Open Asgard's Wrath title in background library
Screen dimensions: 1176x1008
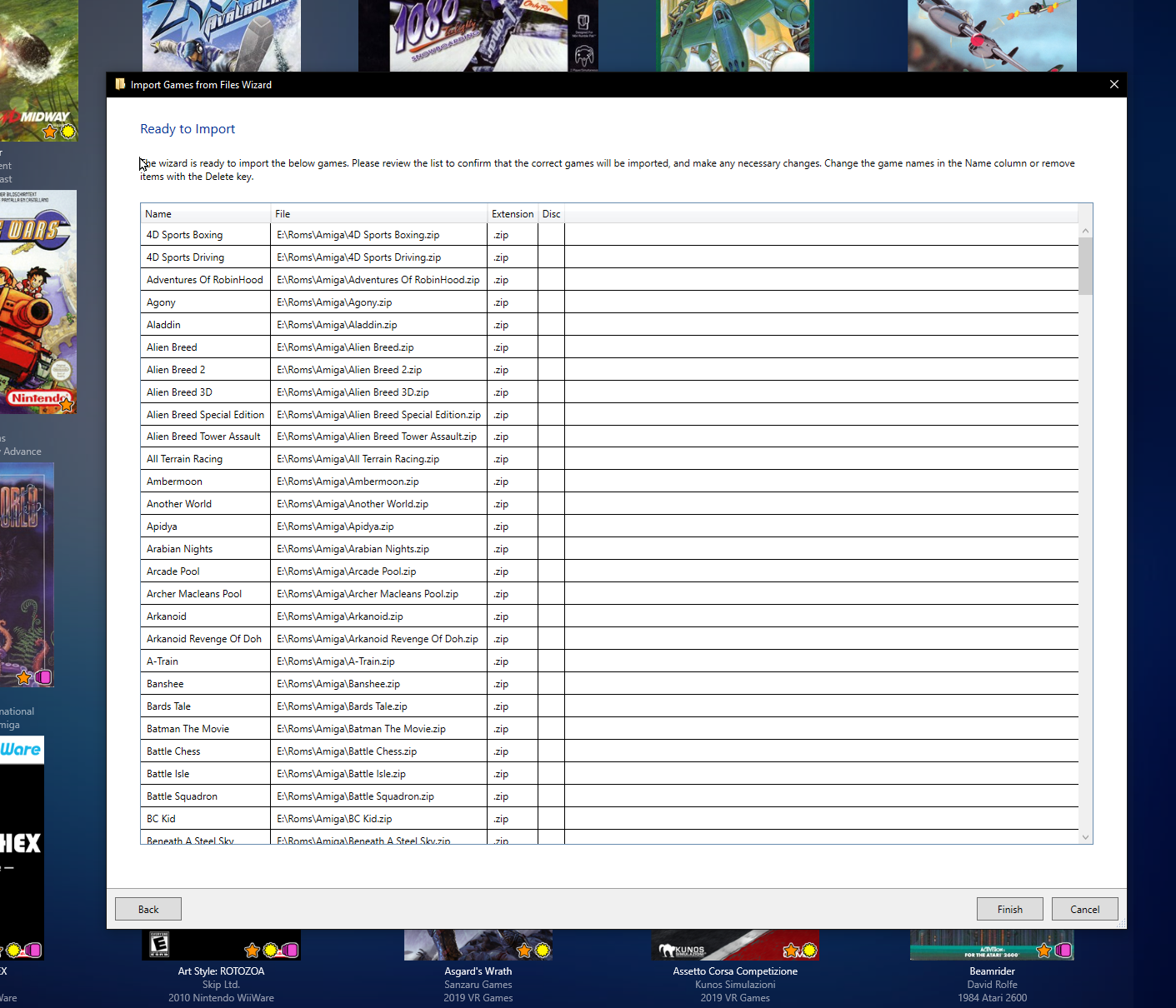pos(478,971)
